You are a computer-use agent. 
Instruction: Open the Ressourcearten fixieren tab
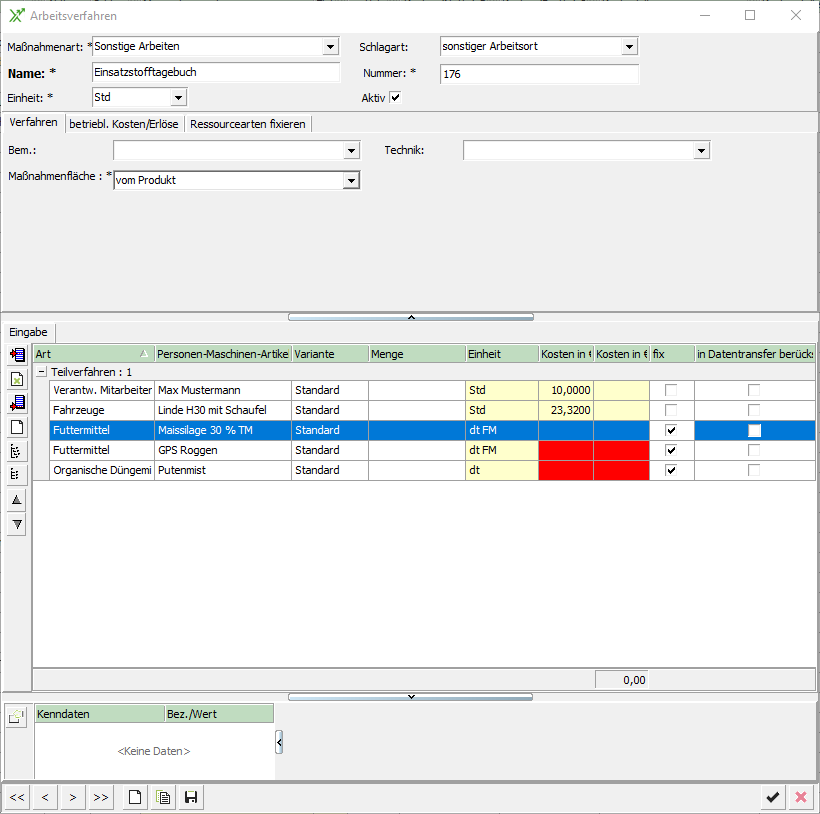click(x=247, y=124)
